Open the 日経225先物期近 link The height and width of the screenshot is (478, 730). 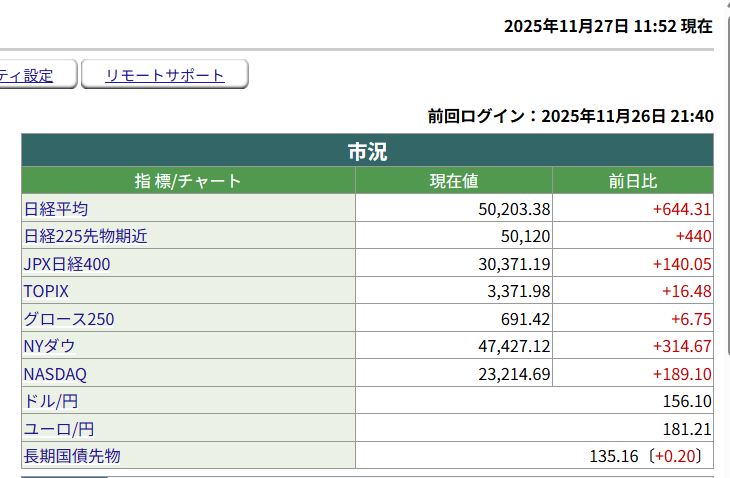click(x=85, y=237)
